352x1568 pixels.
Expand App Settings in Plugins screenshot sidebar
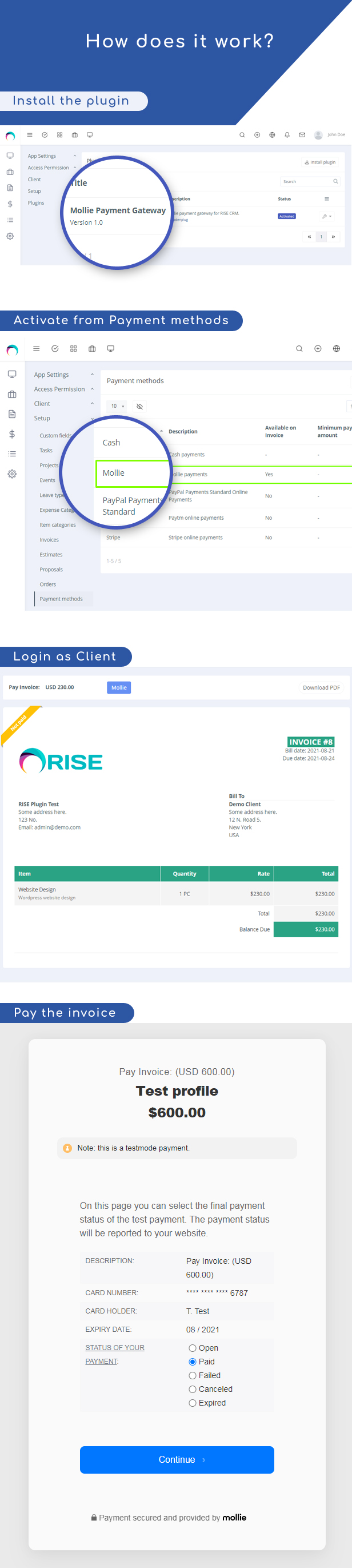point(75,156)
